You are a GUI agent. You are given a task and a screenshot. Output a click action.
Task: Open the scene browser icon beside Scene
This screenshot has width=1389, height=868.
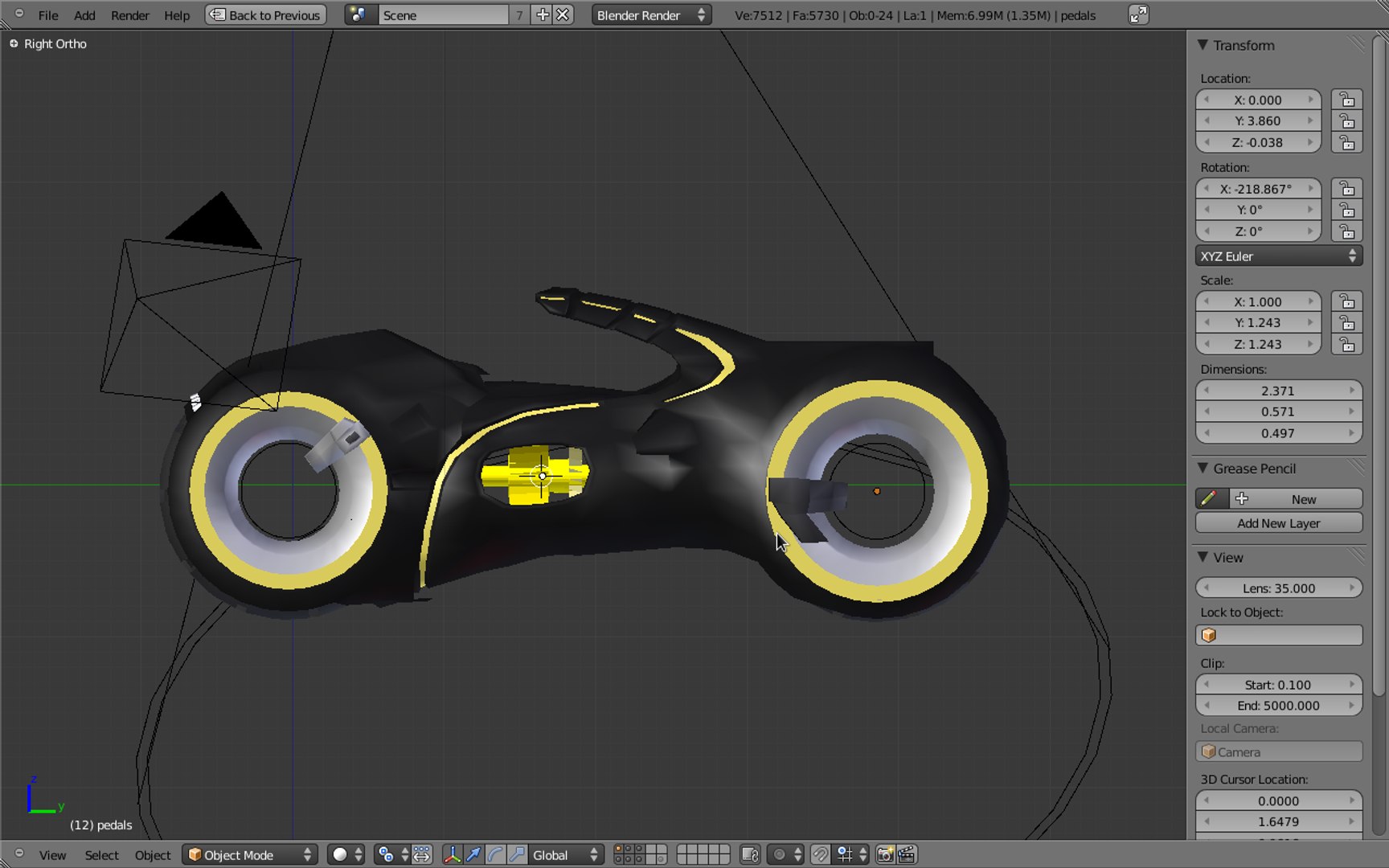360,15
